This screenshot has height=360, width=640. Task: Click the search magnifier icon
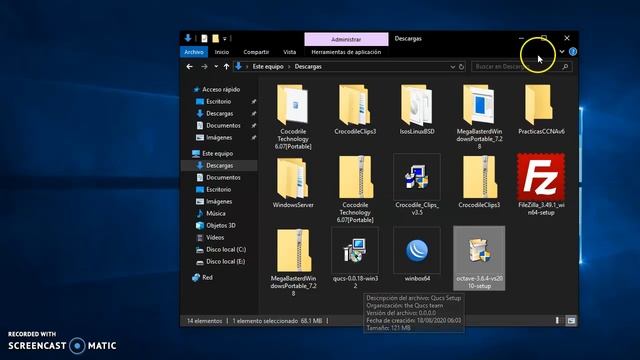(x=565, y=67)
